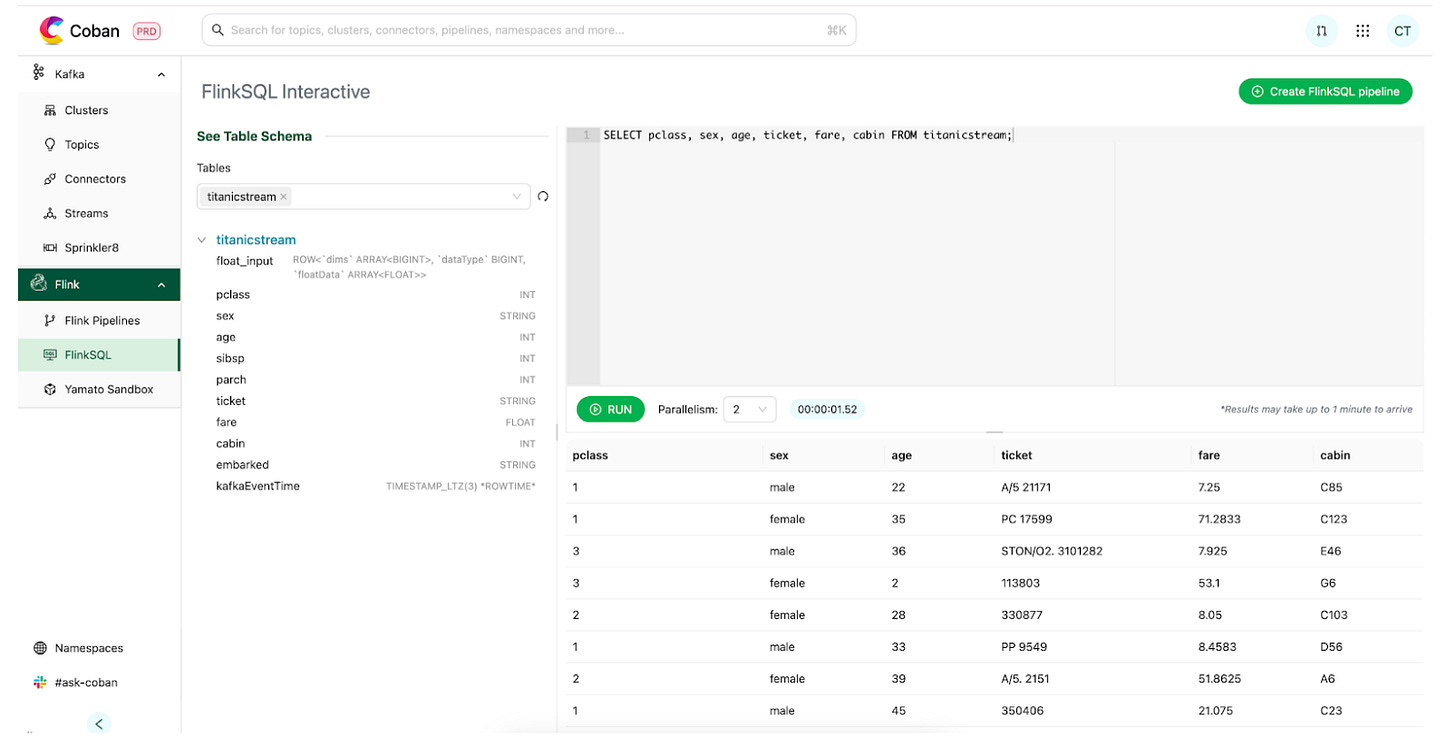Click ticket cell STON/O2. 3101282
This screenshot has width=1456, height=745.
pyautogui.click(x=1052, y=551)
